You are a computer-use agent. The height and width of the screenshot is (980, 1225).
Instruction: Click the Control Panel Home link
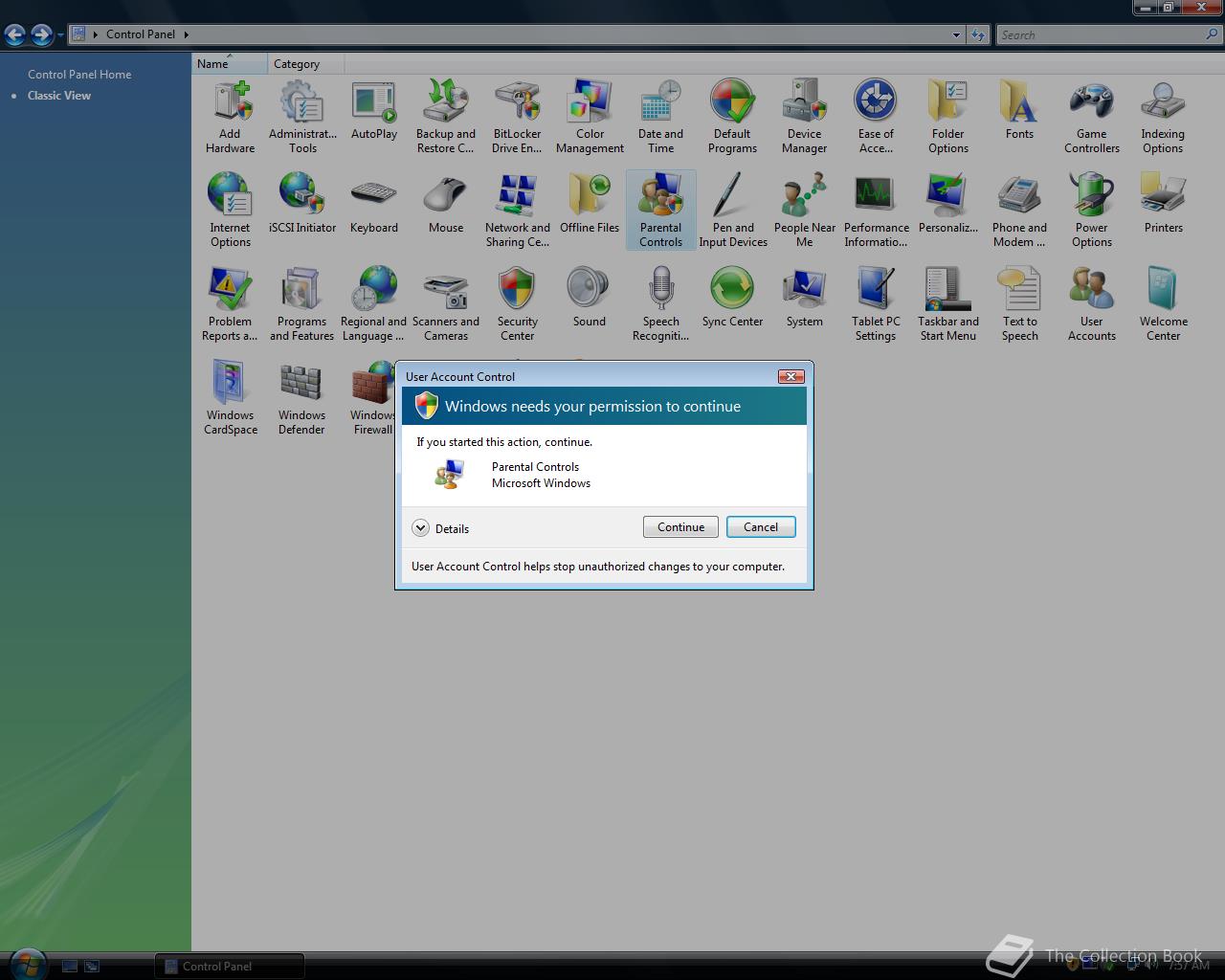click(x=79, y=74)
